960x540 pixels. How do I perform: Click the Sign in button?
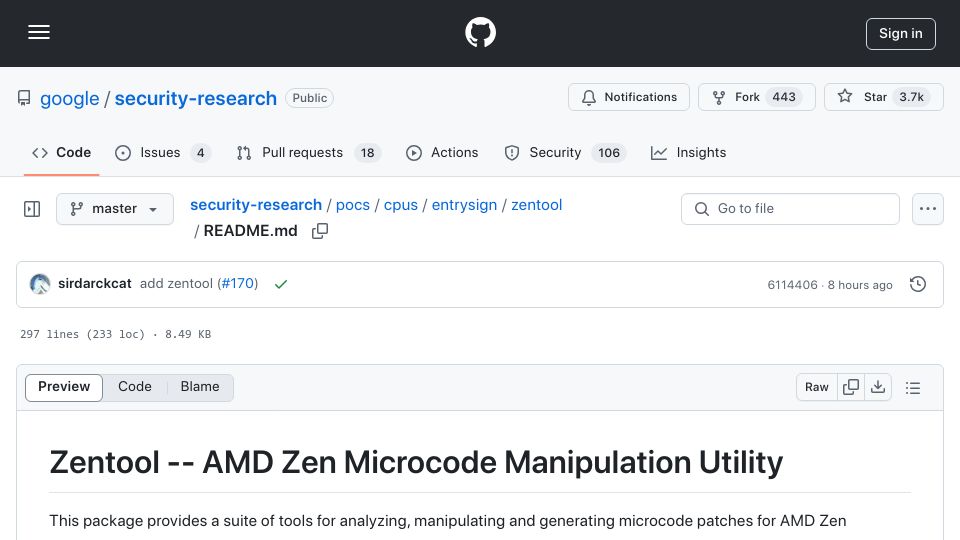(x=901, y=34)
